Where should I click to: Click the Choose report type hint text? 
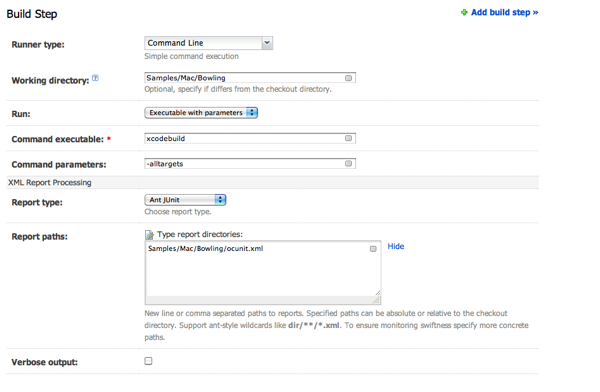pyautogui.click(x=178, y=212)
